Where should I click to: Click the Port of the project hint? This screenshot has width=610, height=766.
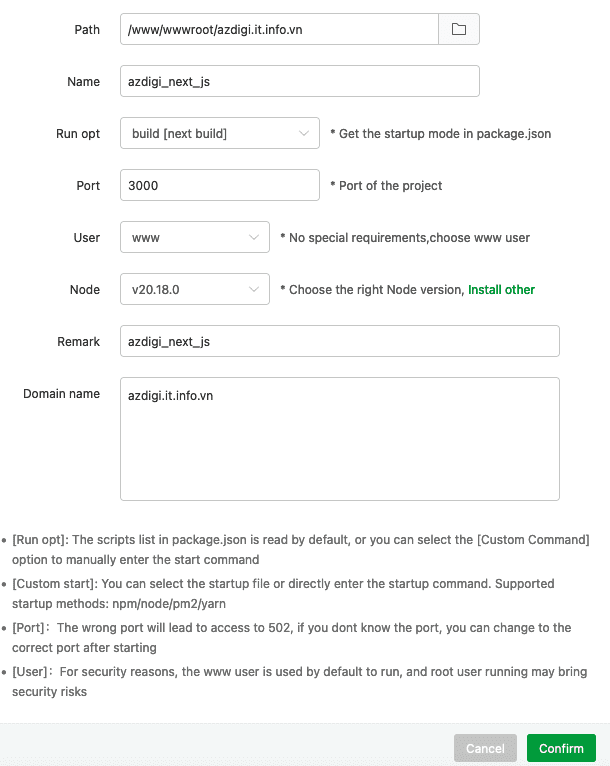(x=386, y=185)
